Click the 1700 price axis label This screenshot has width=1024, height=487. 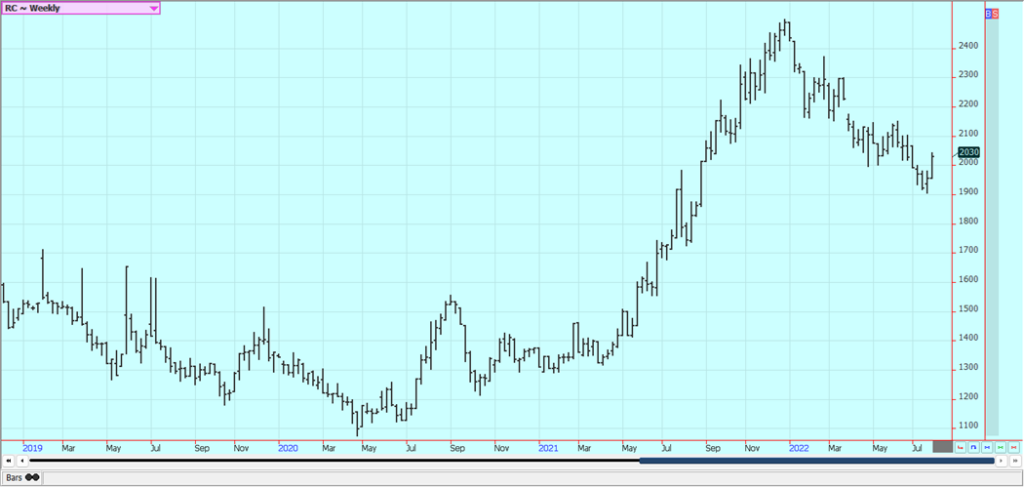(x=968, y=250)
